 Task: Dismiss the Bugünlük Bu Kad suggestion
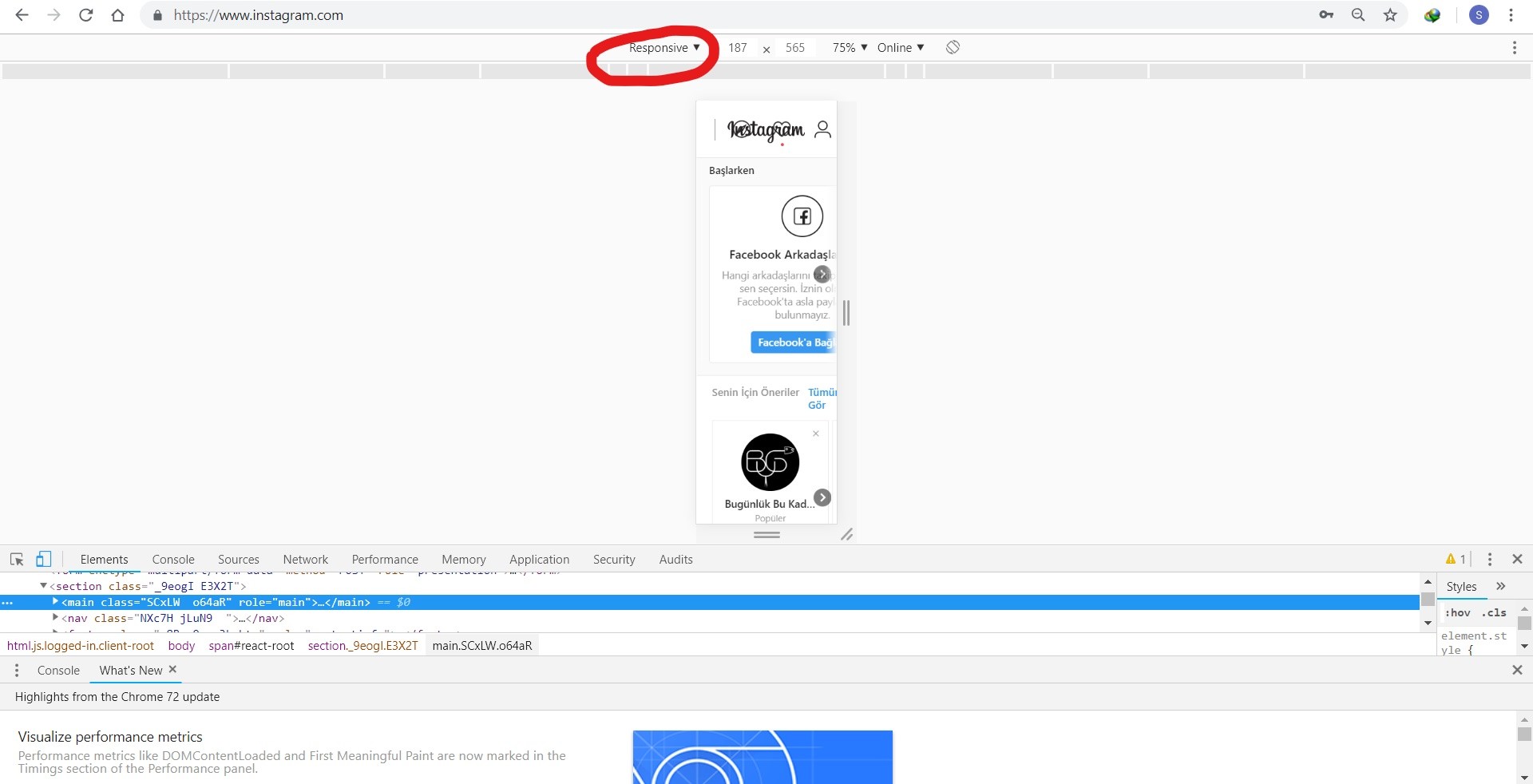[x=816, y=434]
